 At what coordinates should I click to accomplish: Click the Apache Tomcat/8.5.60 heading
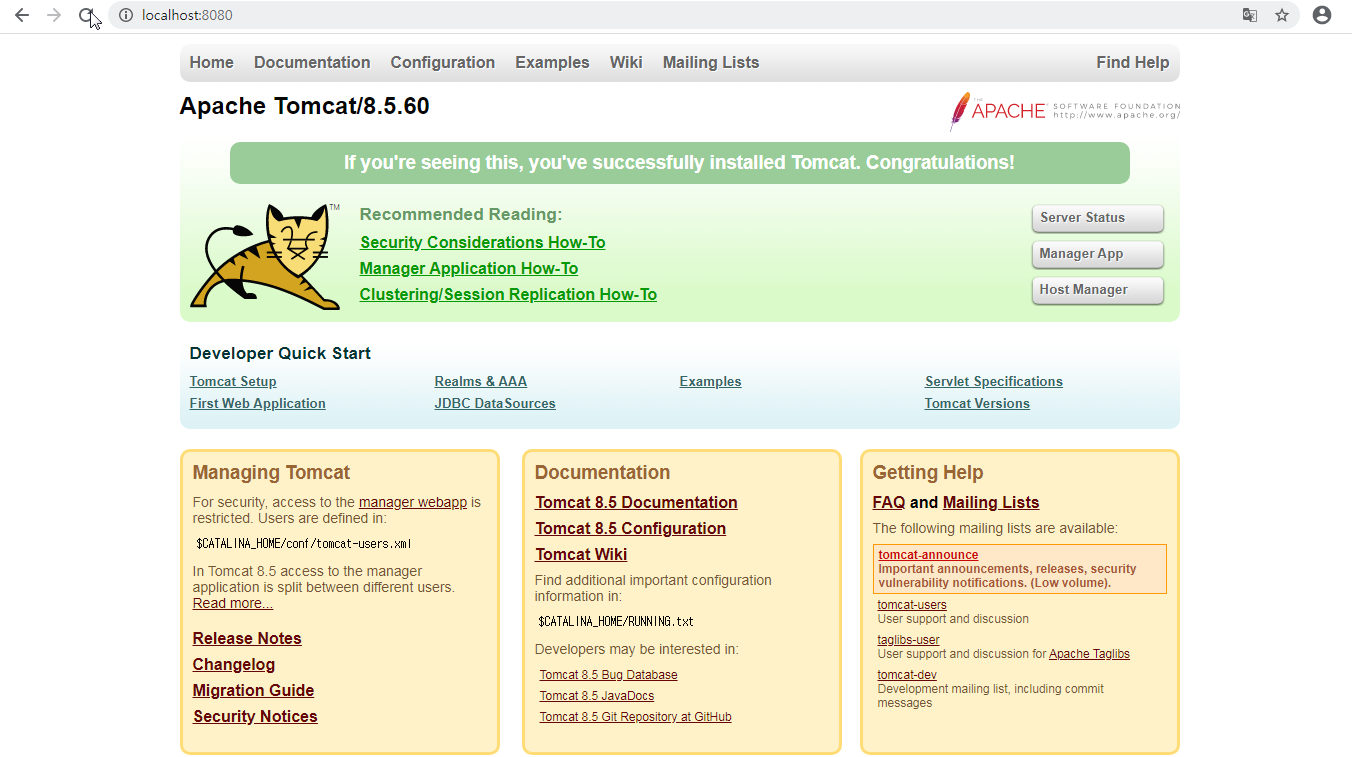[x=305, y=106]
